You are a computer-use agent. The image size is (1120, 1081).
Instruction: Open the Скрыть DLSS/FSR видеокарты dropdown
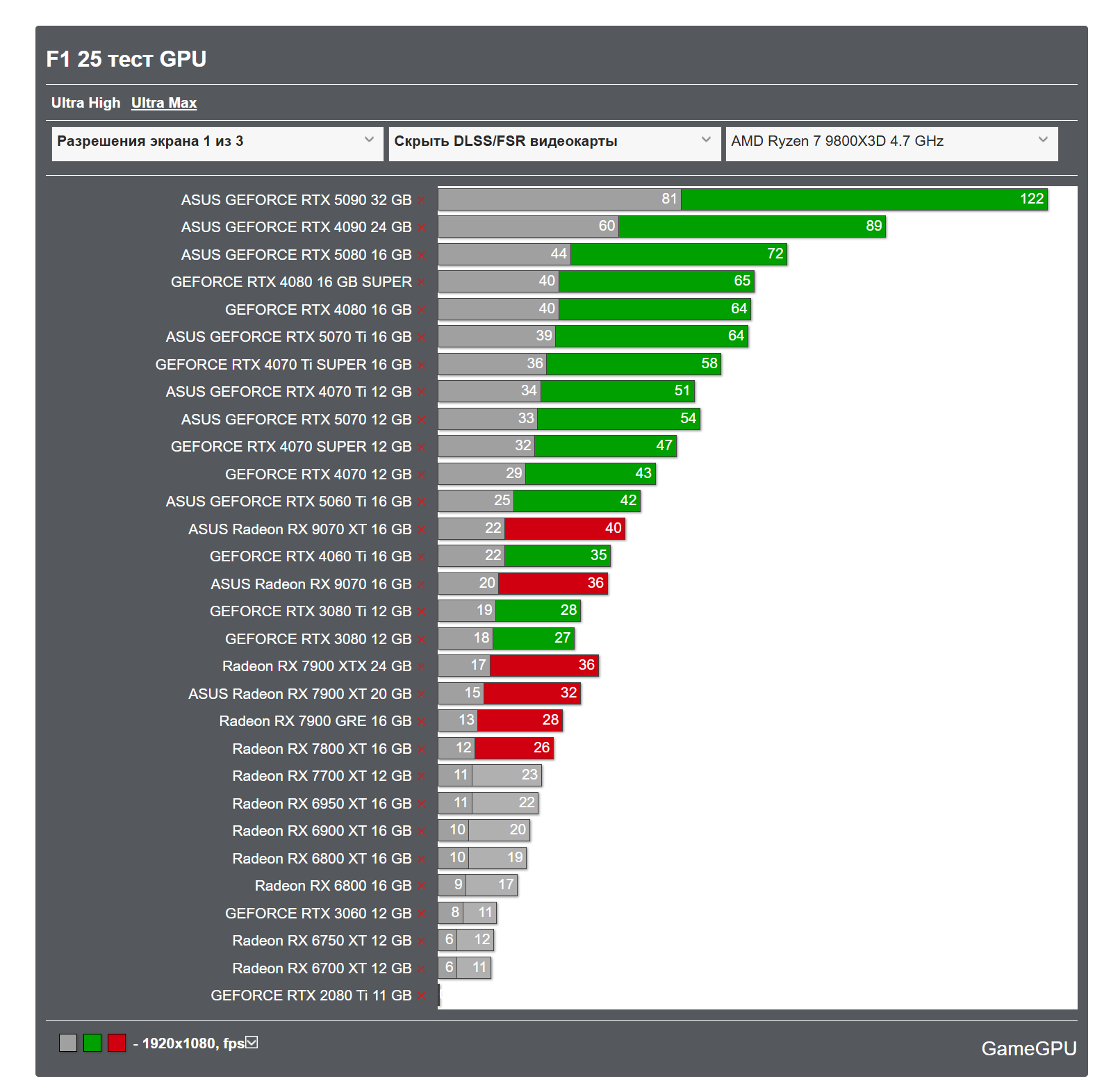click(x=554, y=144)
